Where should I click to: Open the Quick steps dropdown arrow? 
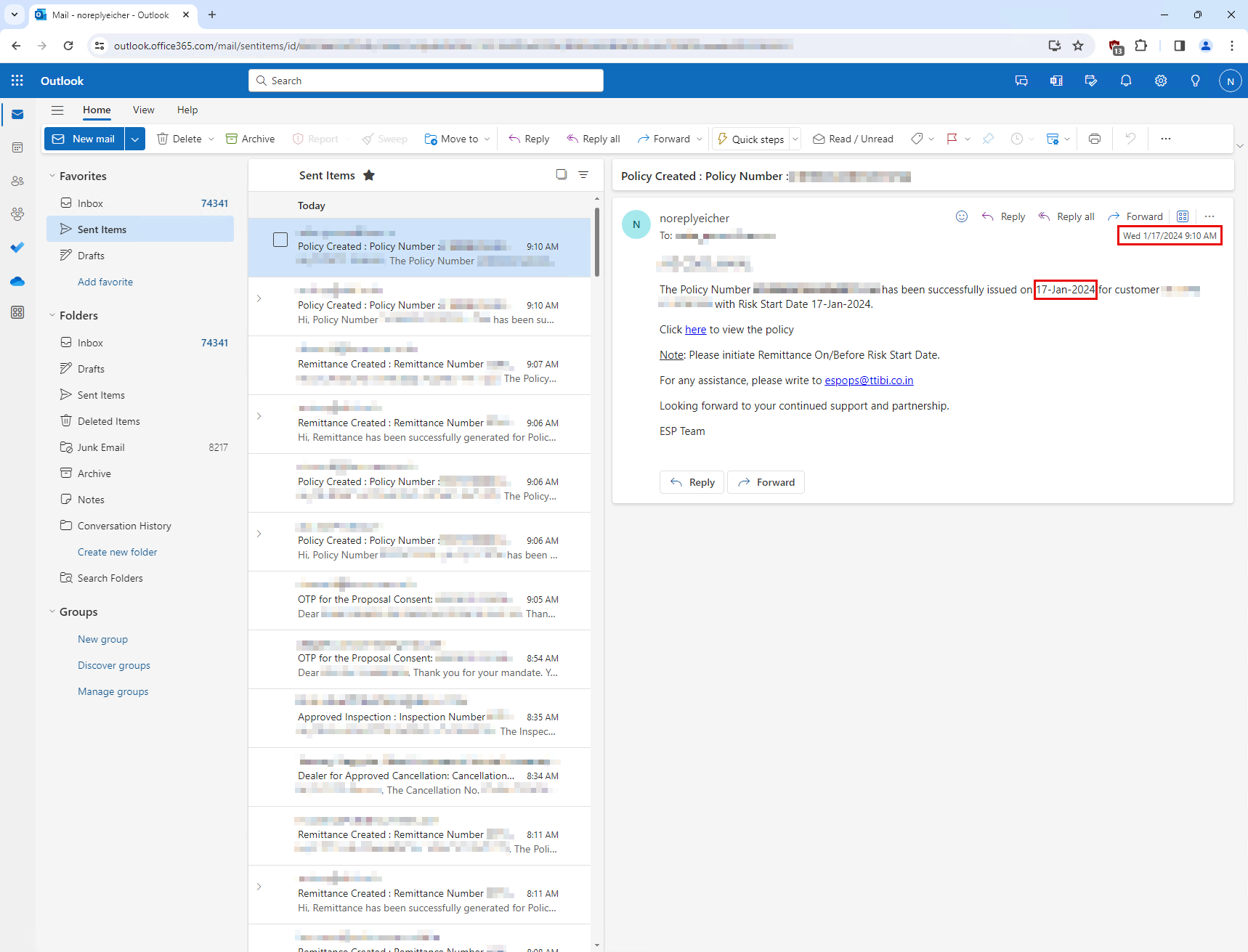coord(795,139)
